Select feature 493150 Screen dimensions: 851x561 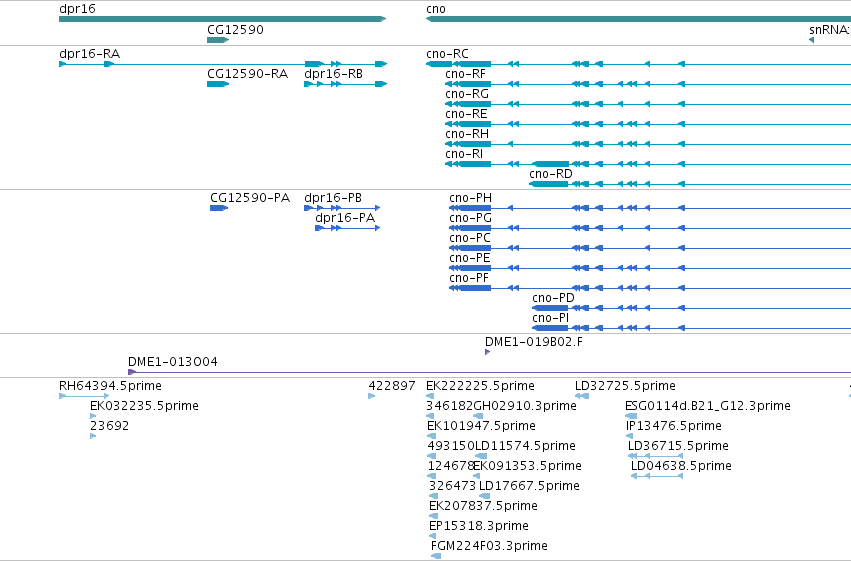point(431,456)
